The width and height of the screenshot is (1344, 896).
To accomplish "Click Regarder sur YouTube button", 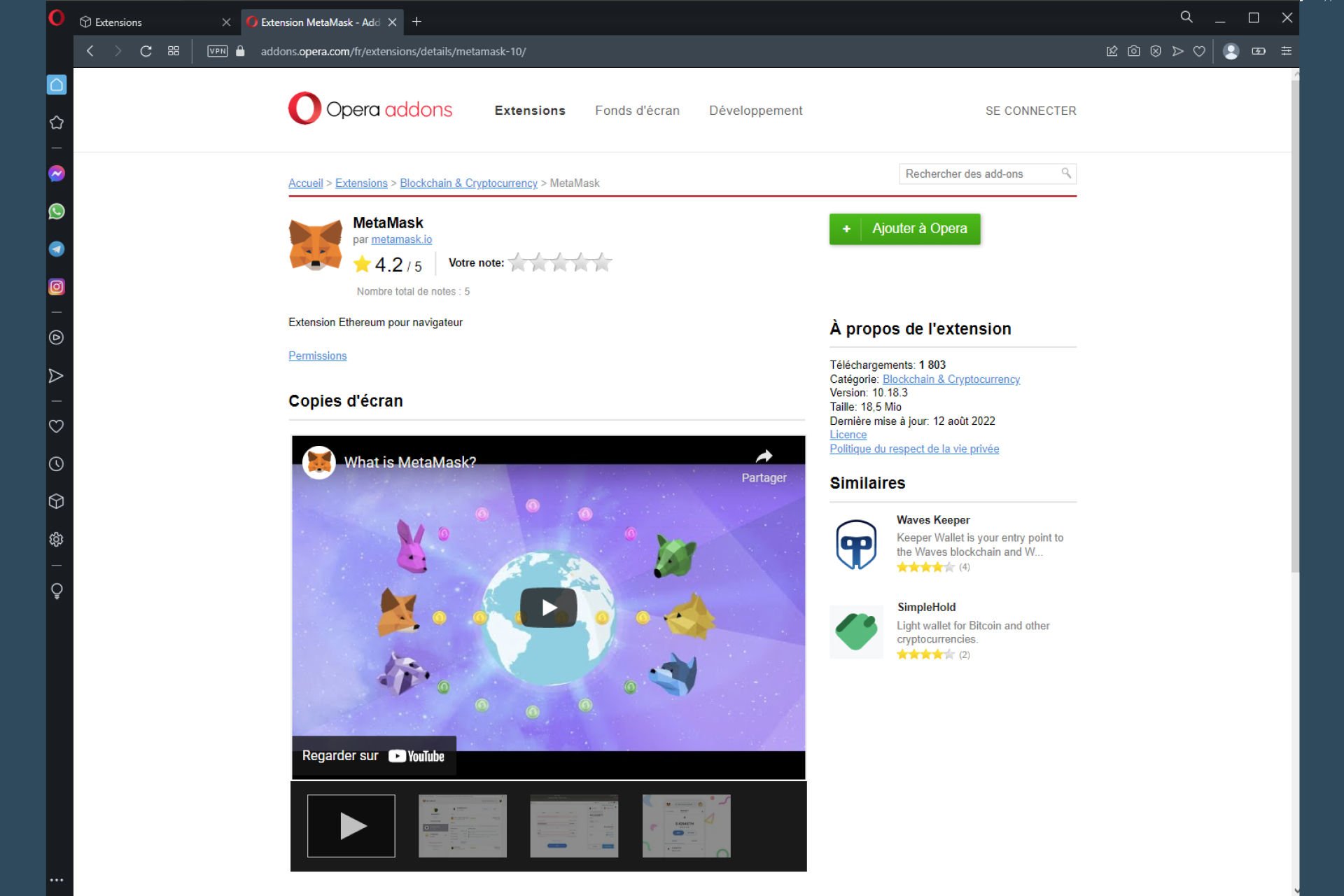I will pyautogui.click(x=373, y=756).
